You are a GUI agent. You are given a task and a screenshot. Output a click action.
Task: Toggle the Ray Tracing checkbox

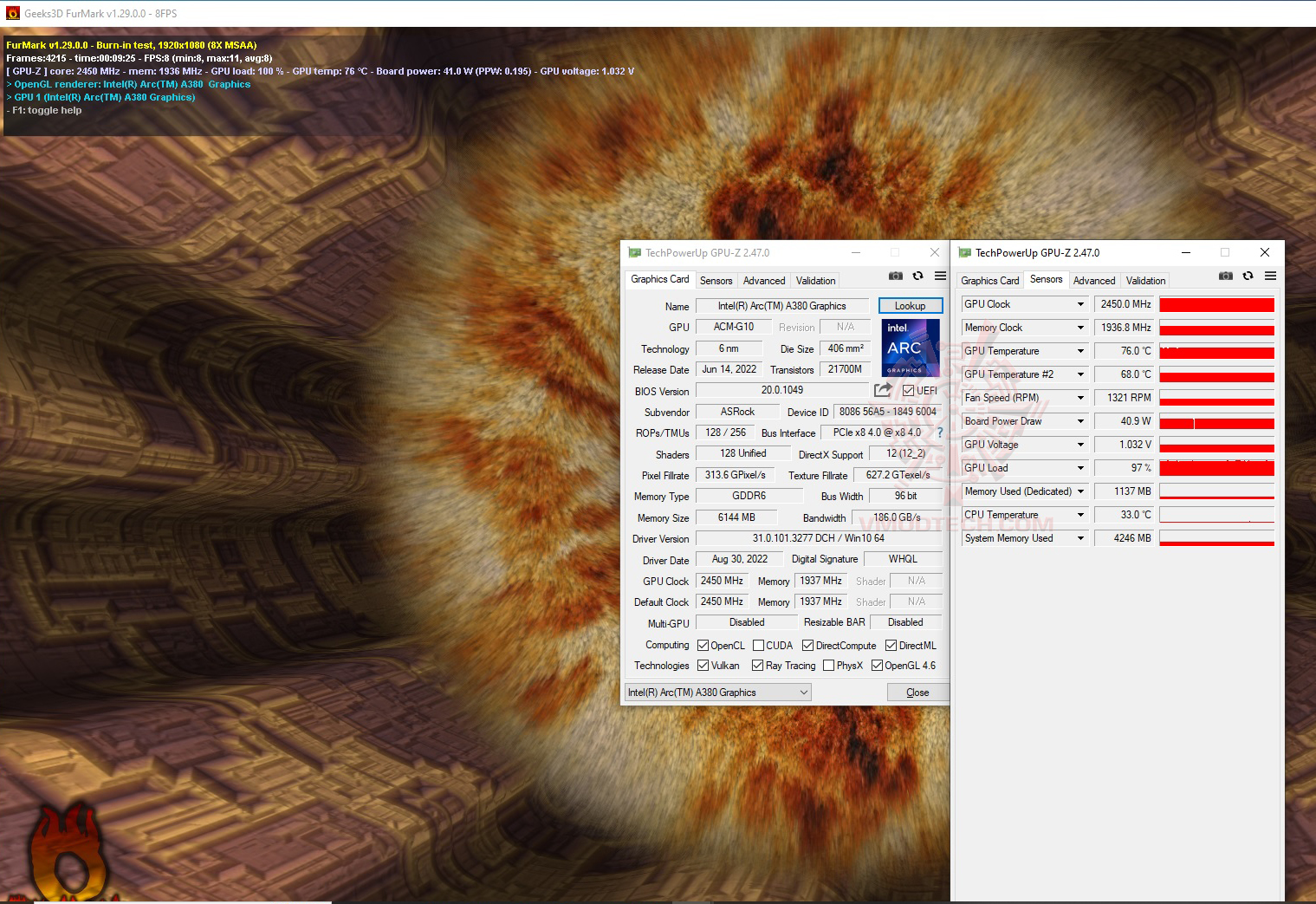758,666
